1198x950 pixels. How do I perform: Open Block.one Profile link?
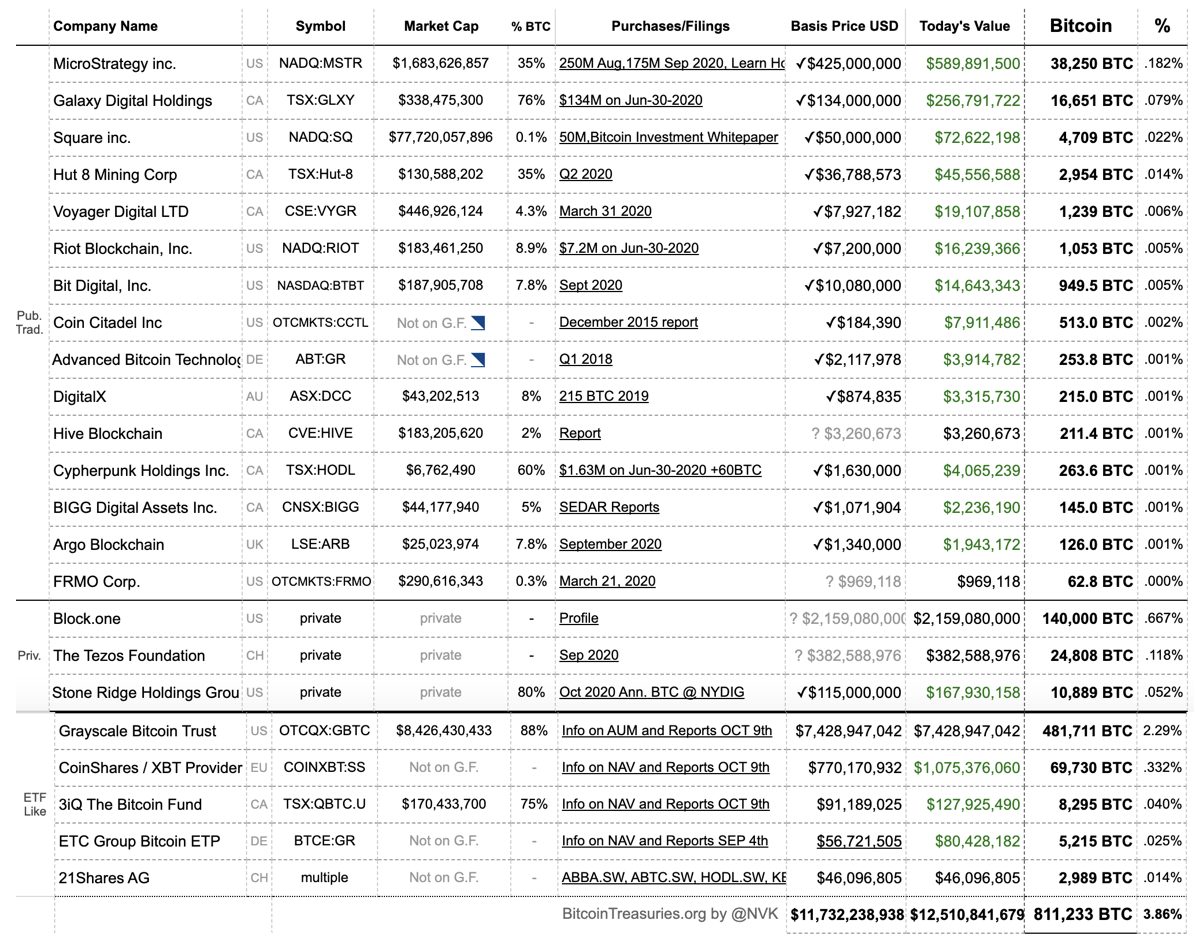tap(579, 618)
